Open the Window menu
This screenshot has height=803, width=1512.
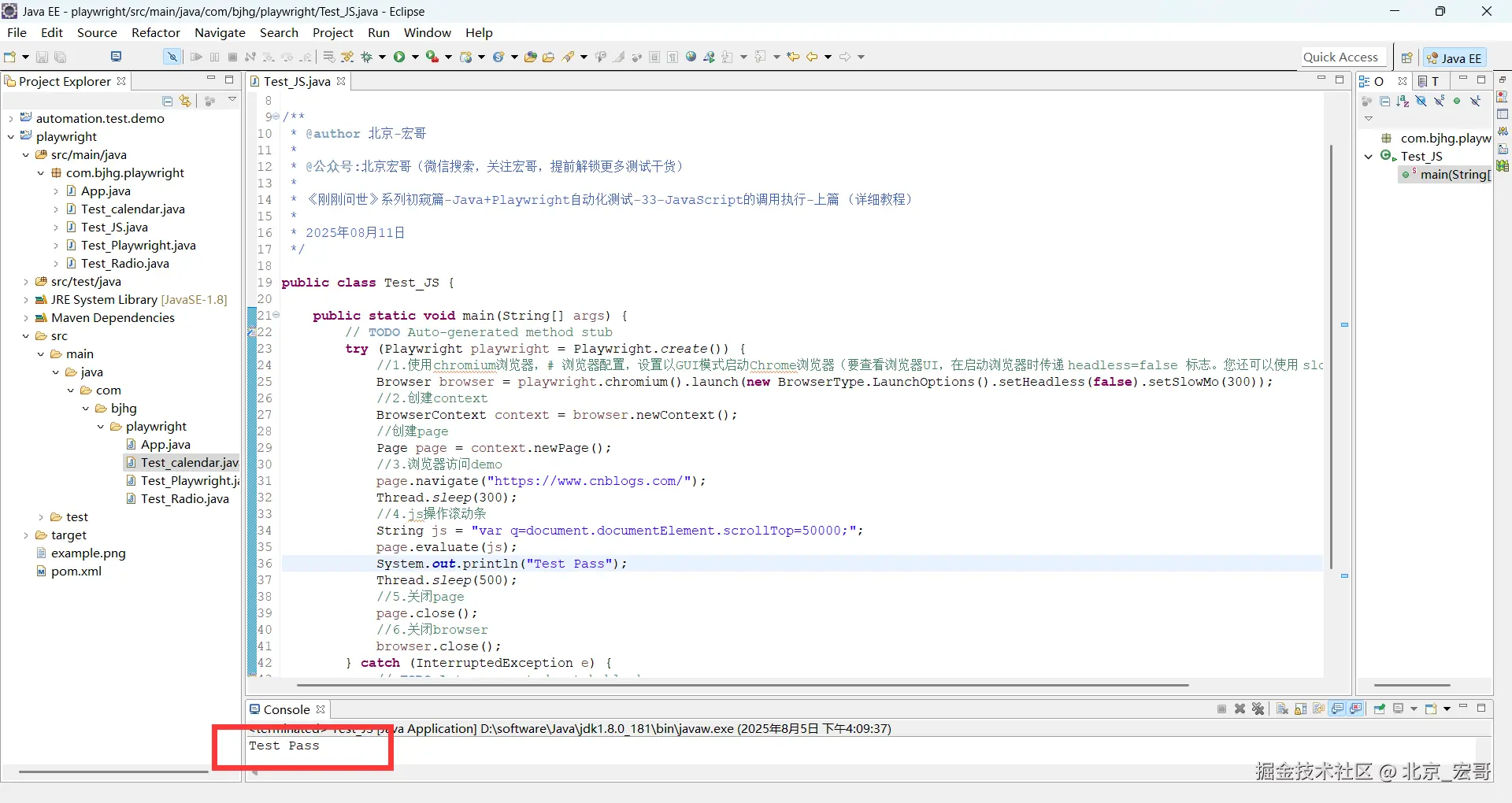[428, 32]
